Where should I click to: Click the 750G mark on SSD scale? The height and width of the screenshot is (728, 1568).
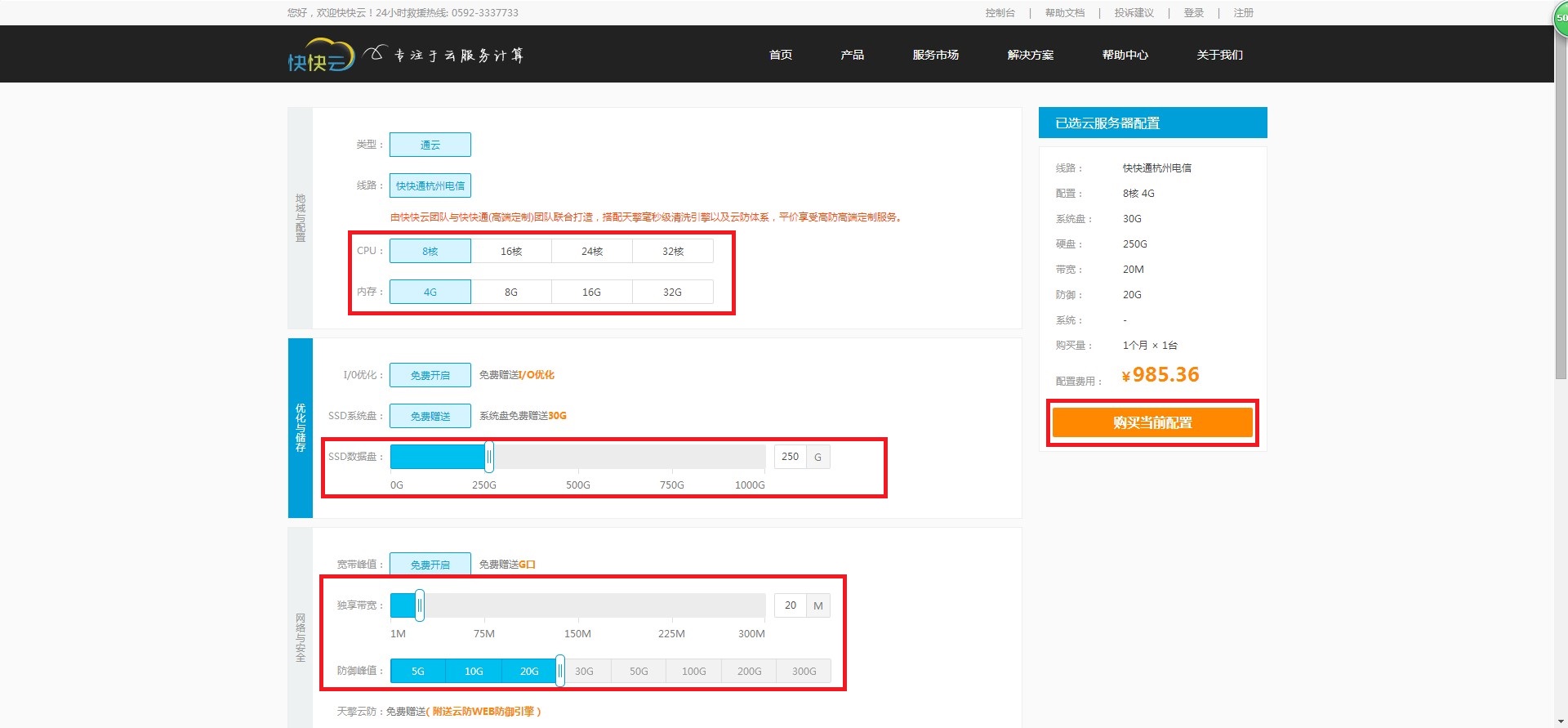point(672,485)
